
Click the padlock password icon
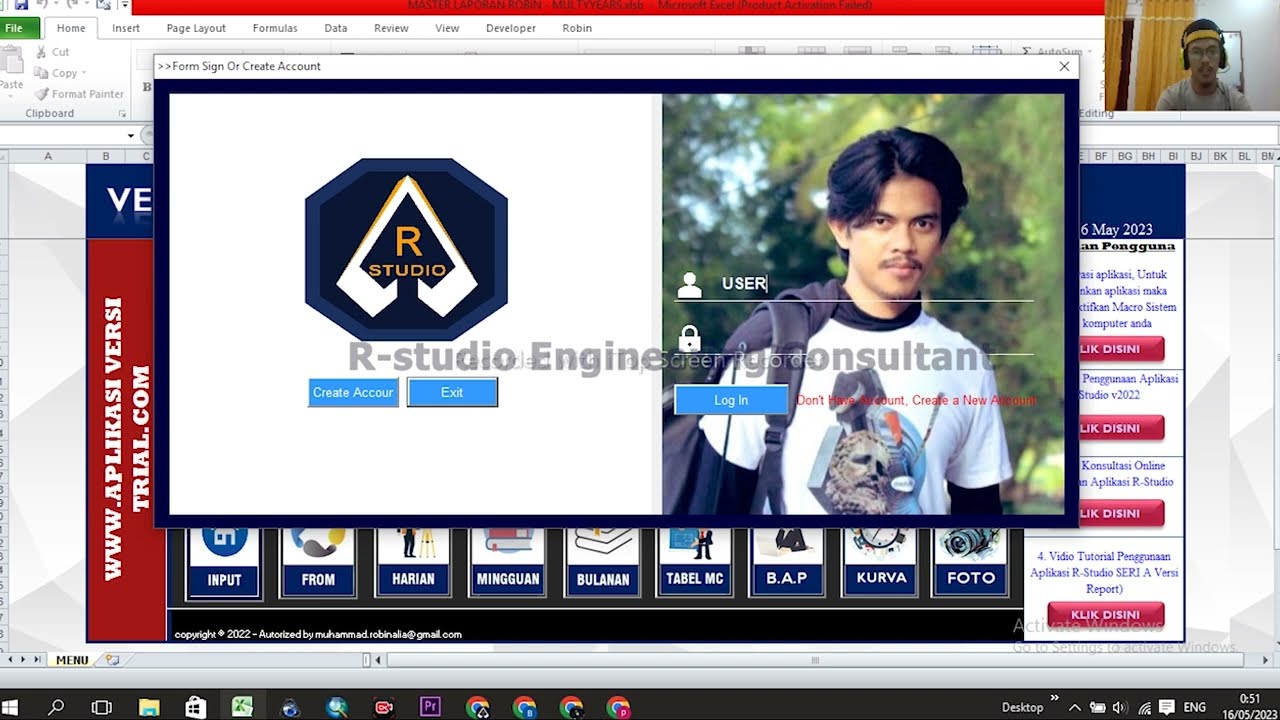click(689, 337)
